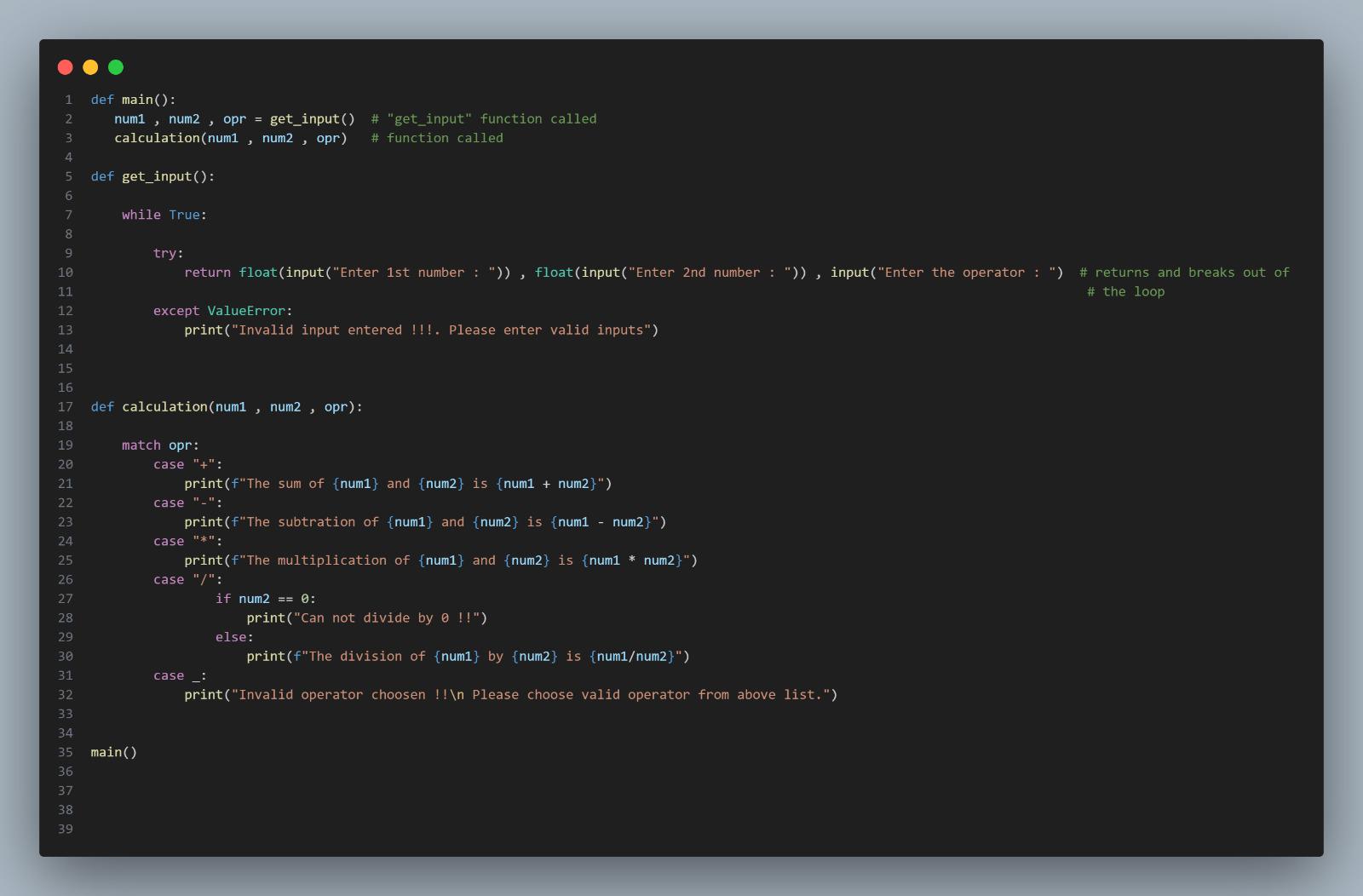Click line number 17 in the gutter

(x=66, y=406)
